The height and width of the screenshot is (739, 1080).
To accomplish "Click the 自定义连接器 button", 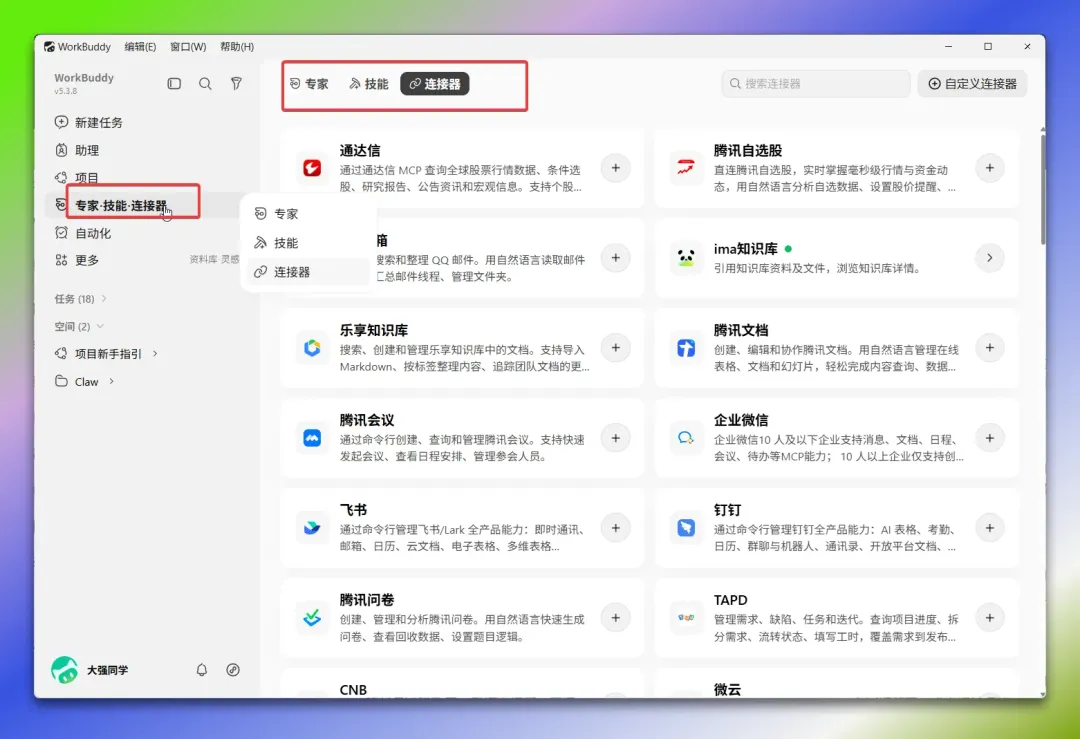I will [x=973, y=84].
